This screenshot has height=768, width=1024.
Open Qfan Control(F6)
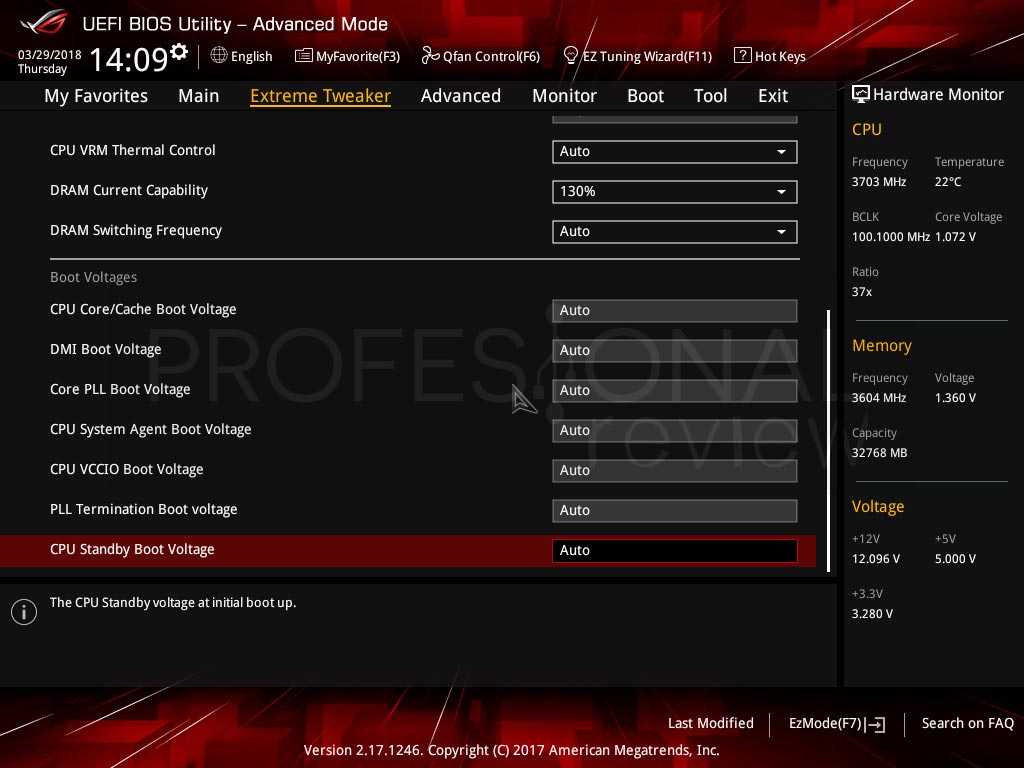(x=491, y=56)
